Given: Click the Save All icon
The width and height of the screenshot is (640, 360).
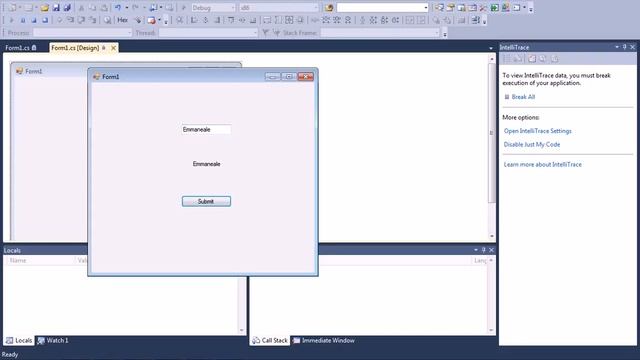Looking at the screenshot, I should 67,8.
